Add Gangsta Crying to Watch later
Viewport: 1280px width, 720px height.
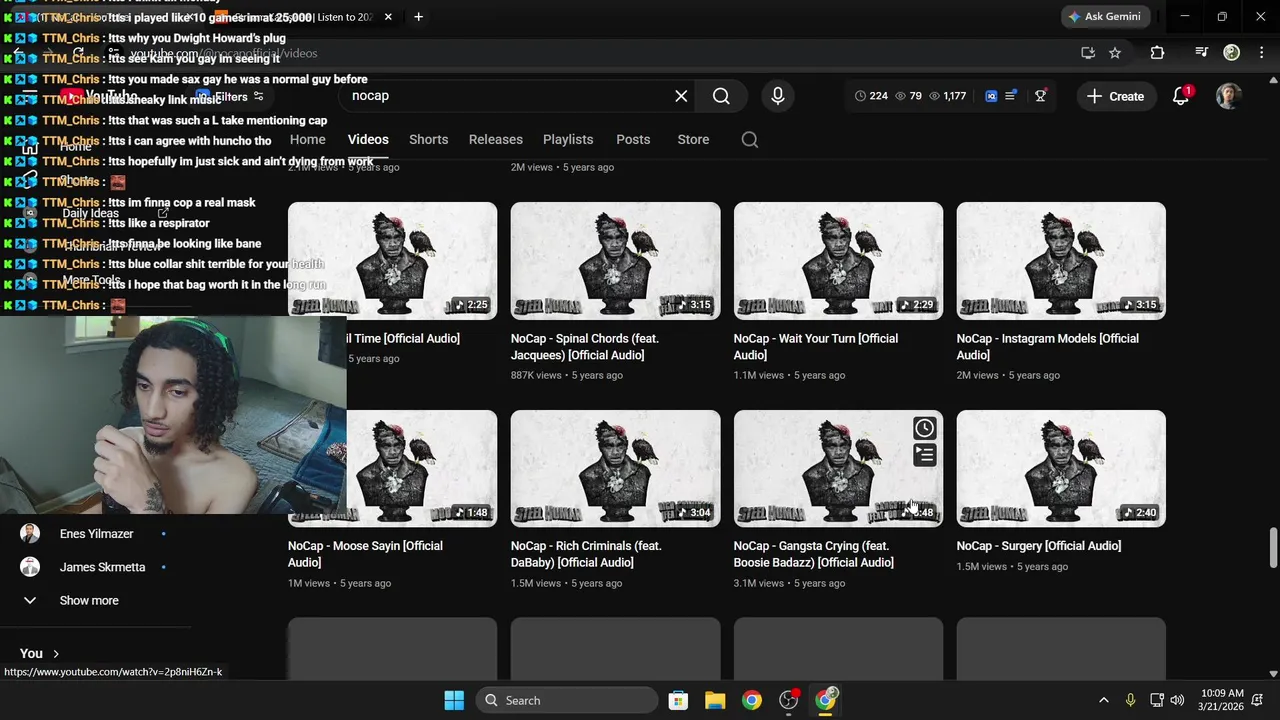coord(925,429)
